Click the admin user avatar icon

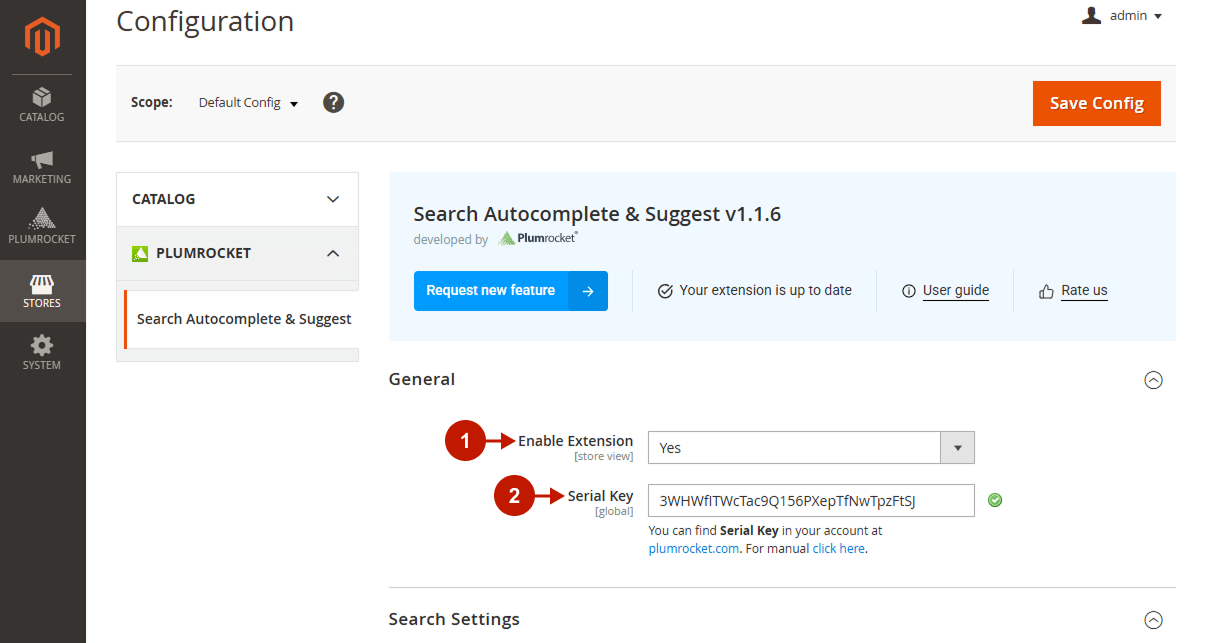1092,15
